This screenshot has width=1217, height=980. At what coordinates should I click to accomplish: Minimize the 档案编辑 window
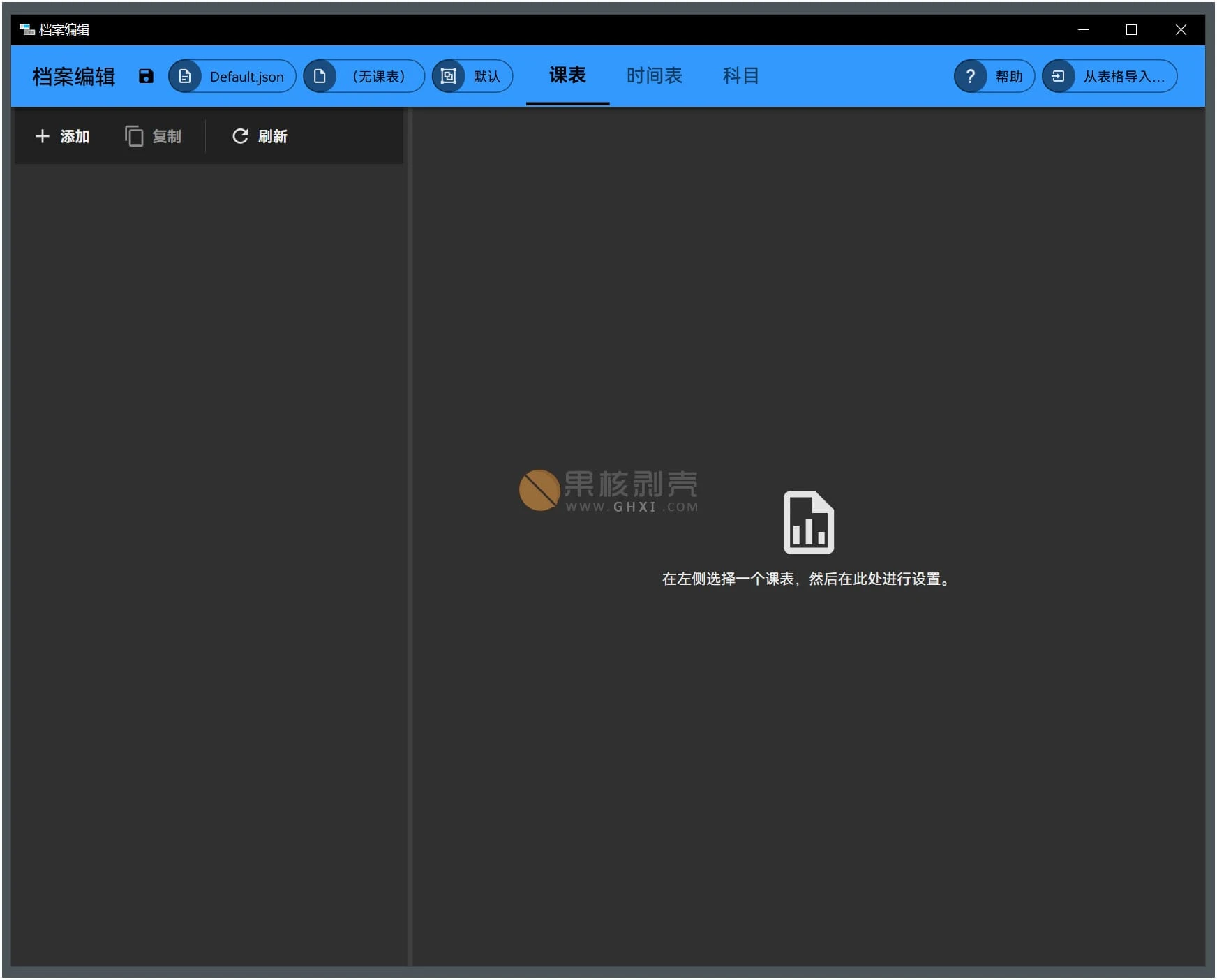point(1083,29)
